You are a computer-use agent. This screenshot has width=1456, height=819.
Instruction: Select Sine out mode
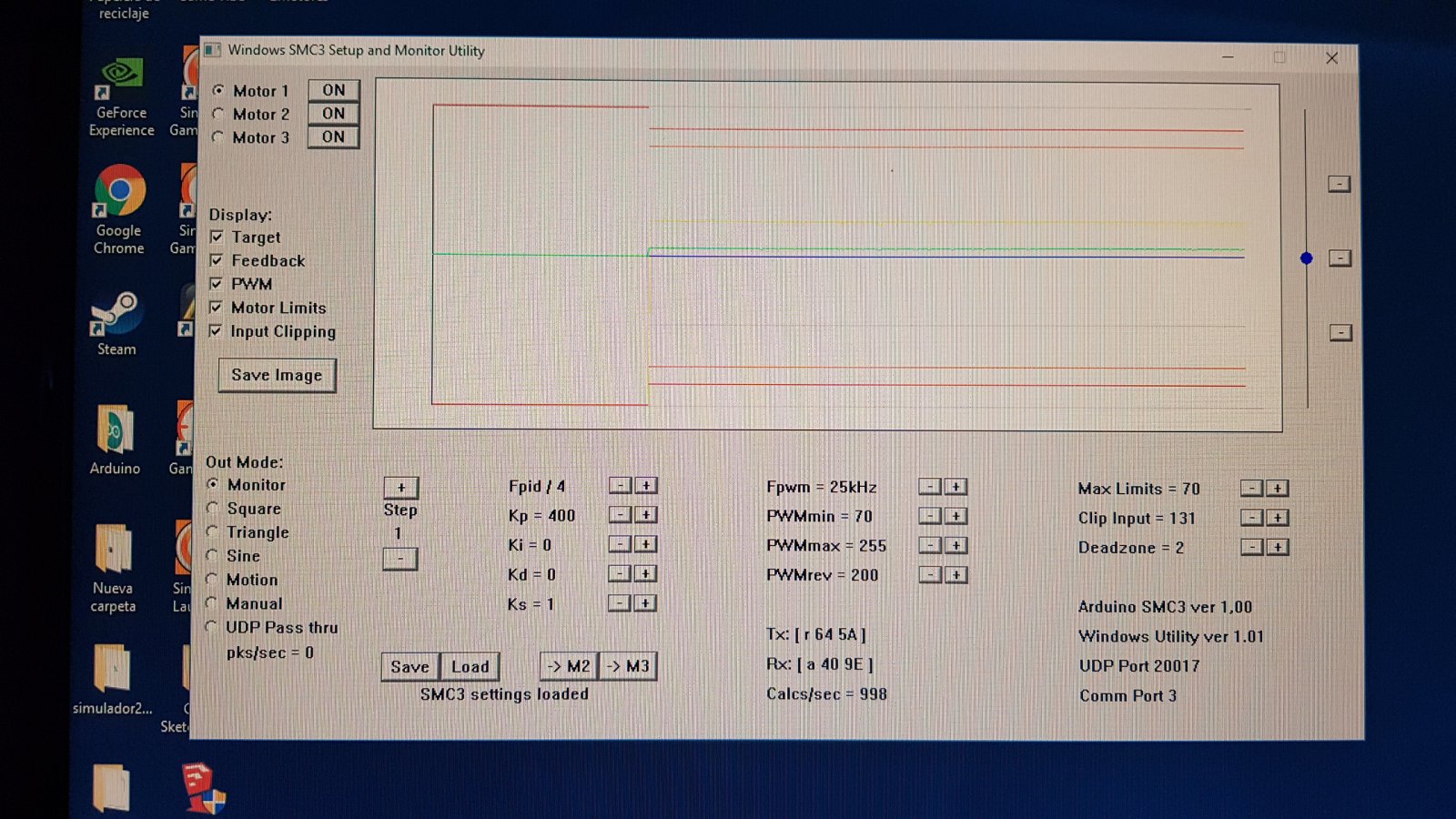pos(213,555)
